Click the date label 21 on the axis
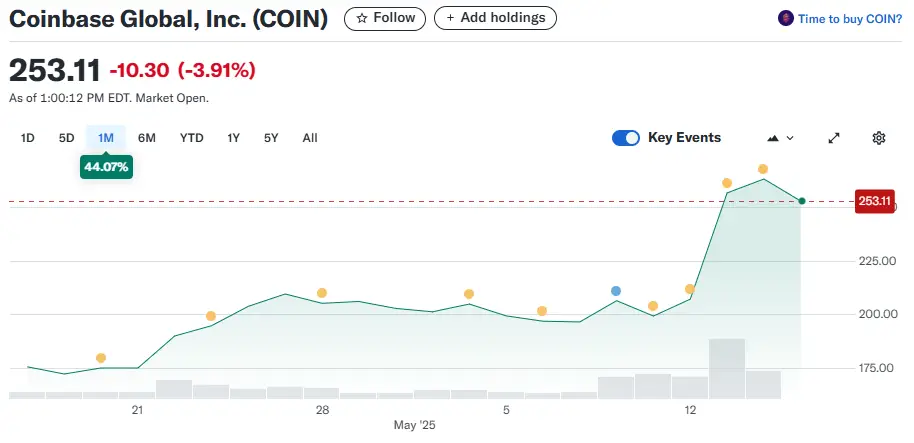Screen dimensions: 914x443 pos(138,410)
